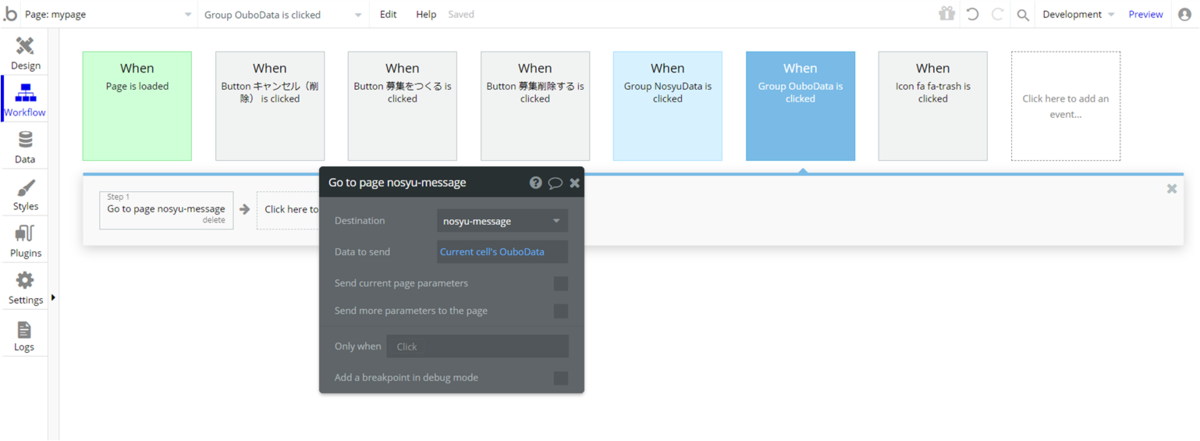Viewport: 1200px width, 441px height.
Task: Select the Button キャンセル（削除） is clicked event
Action: point(270,106)
